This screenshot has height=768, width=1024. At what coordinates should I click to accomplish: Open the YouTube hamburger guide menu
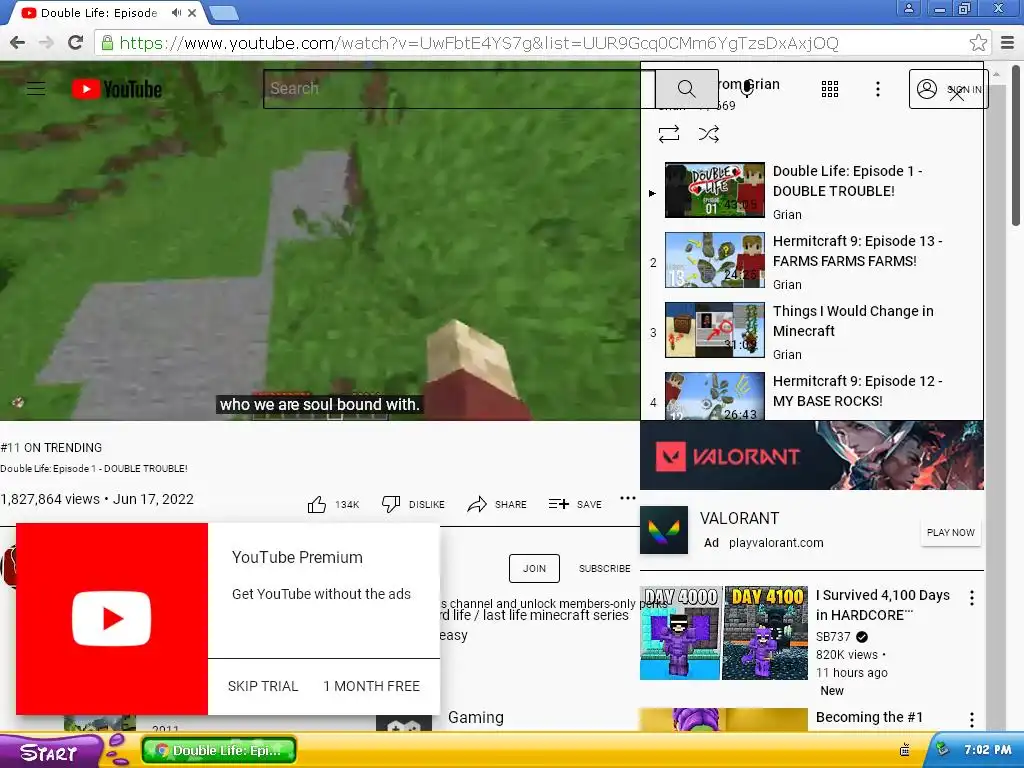point(36,89)
